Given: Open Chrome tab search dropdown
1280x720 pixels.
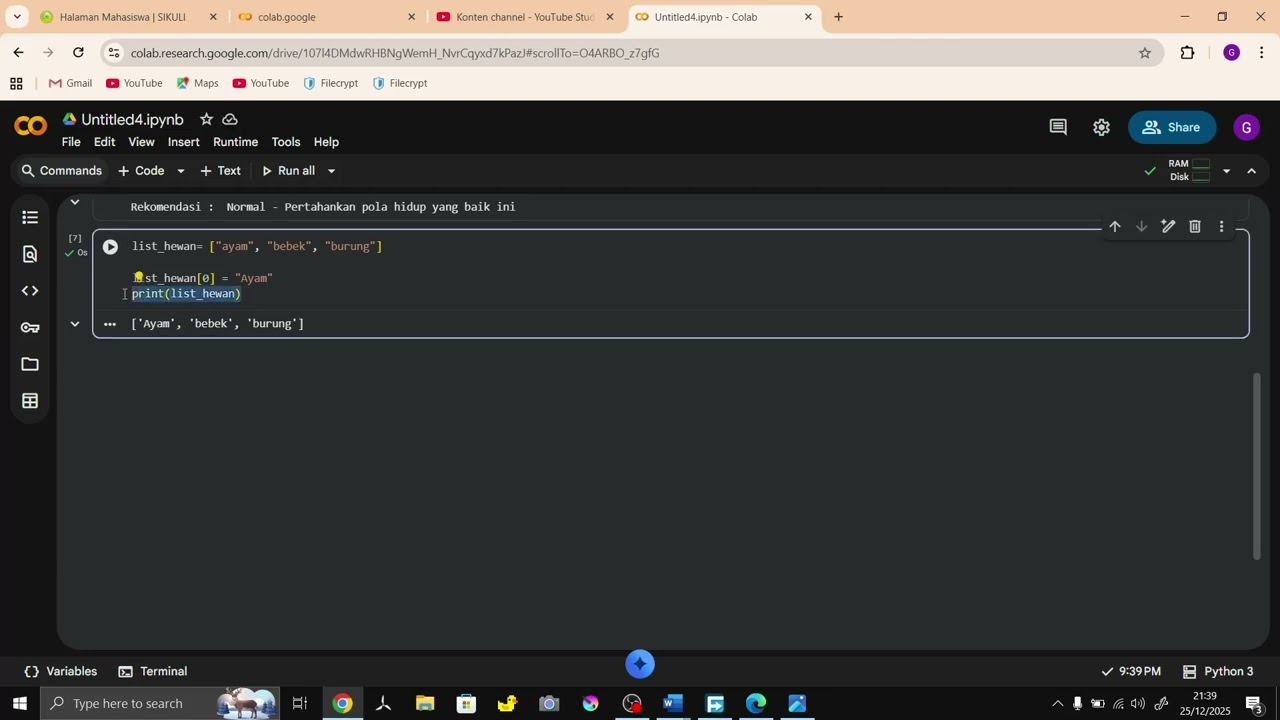Looking at the screenshot, I should point(17,17).
